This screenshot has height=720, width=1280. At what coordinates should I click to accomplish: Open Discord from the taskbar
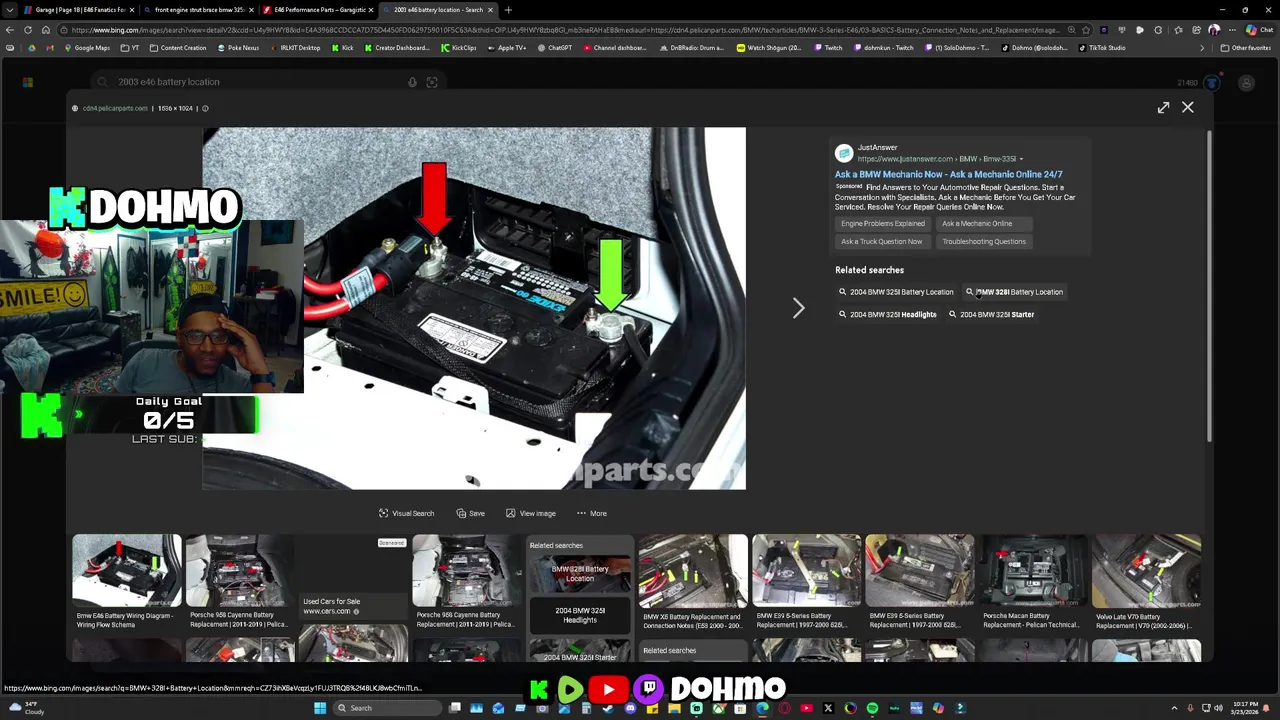click(x=630, y=708)
